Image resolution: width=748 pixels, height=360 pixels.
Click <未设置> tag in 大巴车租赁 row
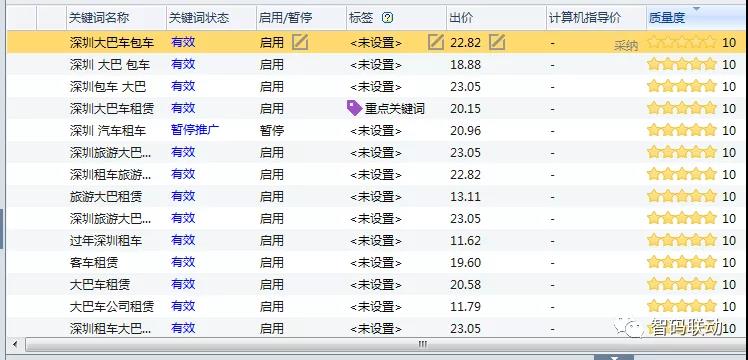click(x=376, y=285)
